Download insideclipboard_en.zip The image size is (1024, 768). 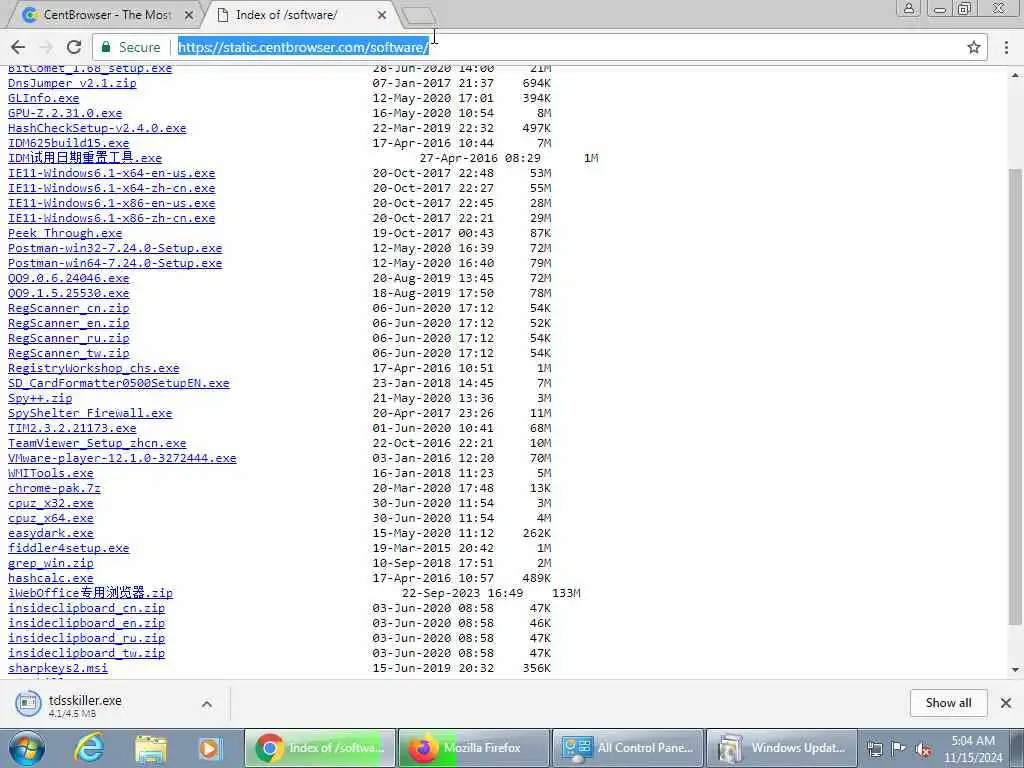(86, 624)
